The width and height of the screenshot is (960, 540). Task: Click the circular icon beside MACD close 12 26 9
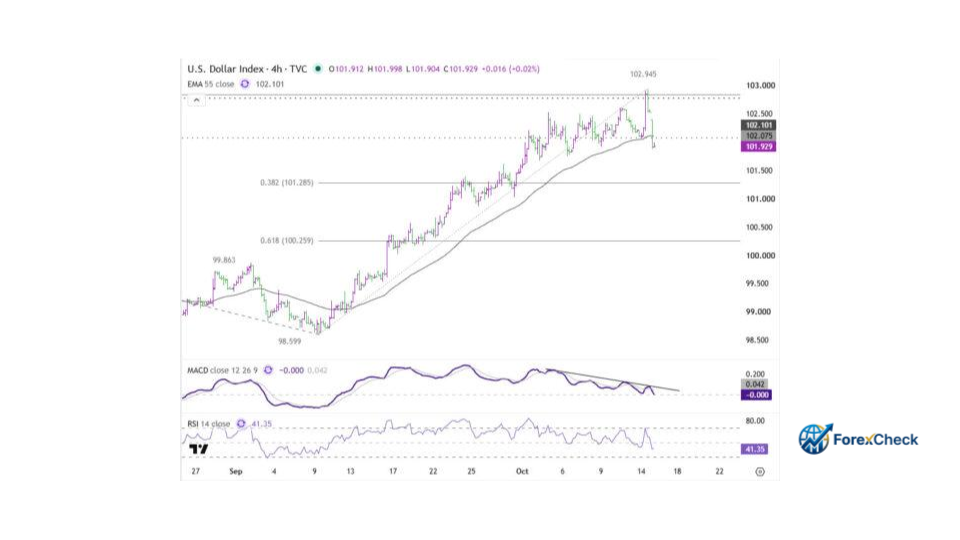(x=268, y=370)
